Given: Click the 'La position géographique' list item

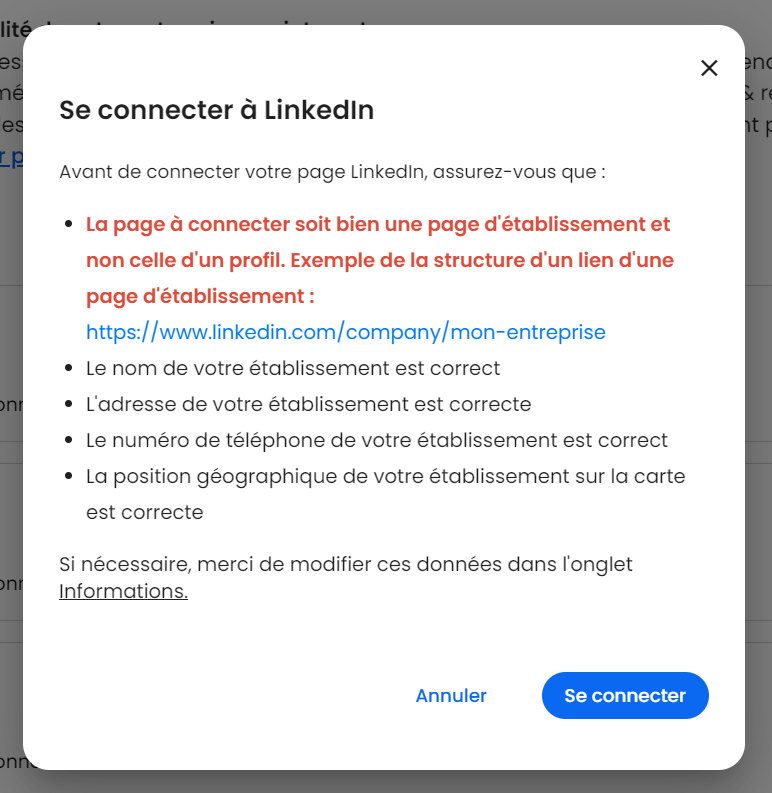Looking at the screenshot, I should click(x=385, y=494).
